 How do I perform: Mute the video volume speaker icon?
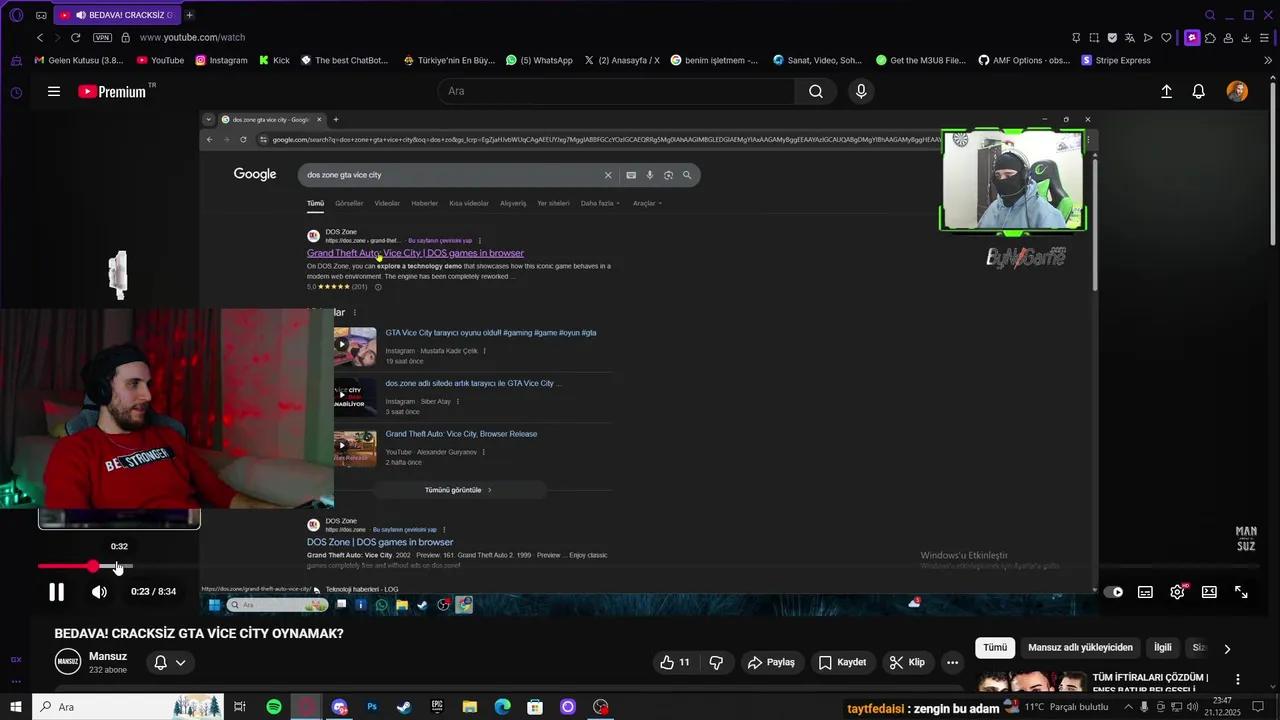pos(99,592)
